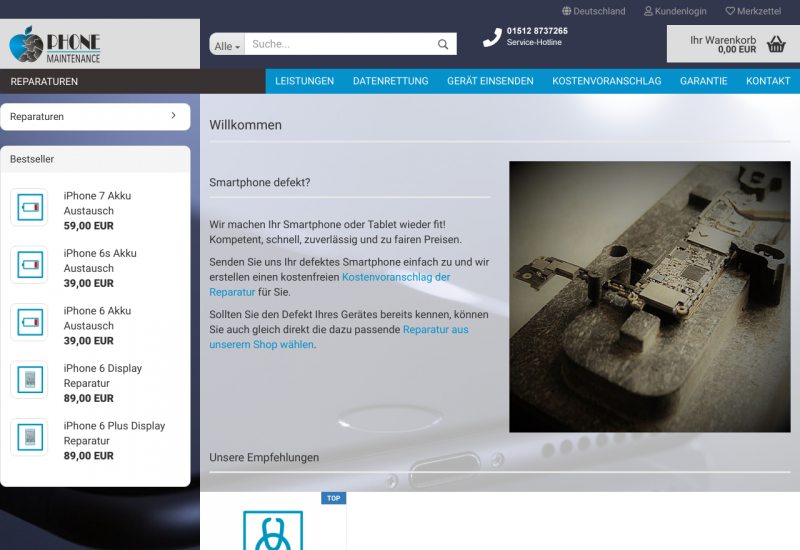Click the iPhone 7 Akku battery icon
This screenshot has height=550, width=800.
pos(29,208)
